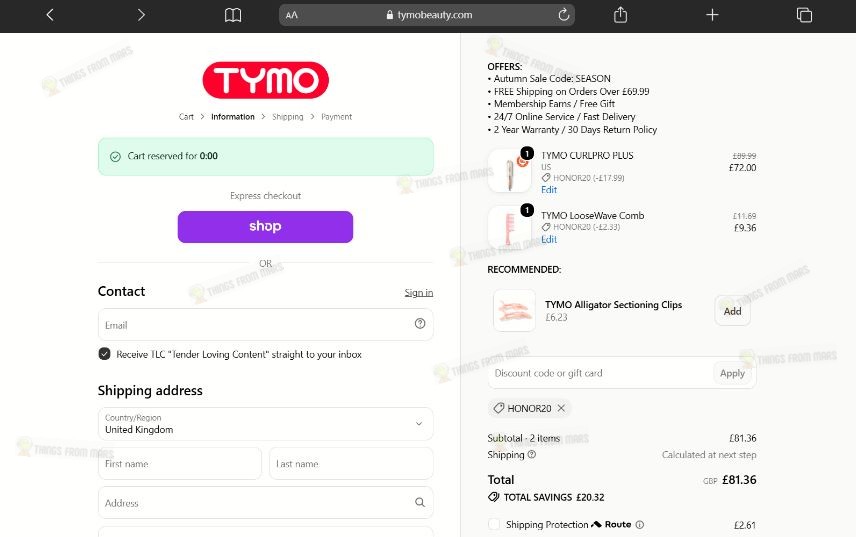Click the TYMO LooseWave Comb thumbnail
This screenshot has width=856, height=537.
click(x=510, y=228)
